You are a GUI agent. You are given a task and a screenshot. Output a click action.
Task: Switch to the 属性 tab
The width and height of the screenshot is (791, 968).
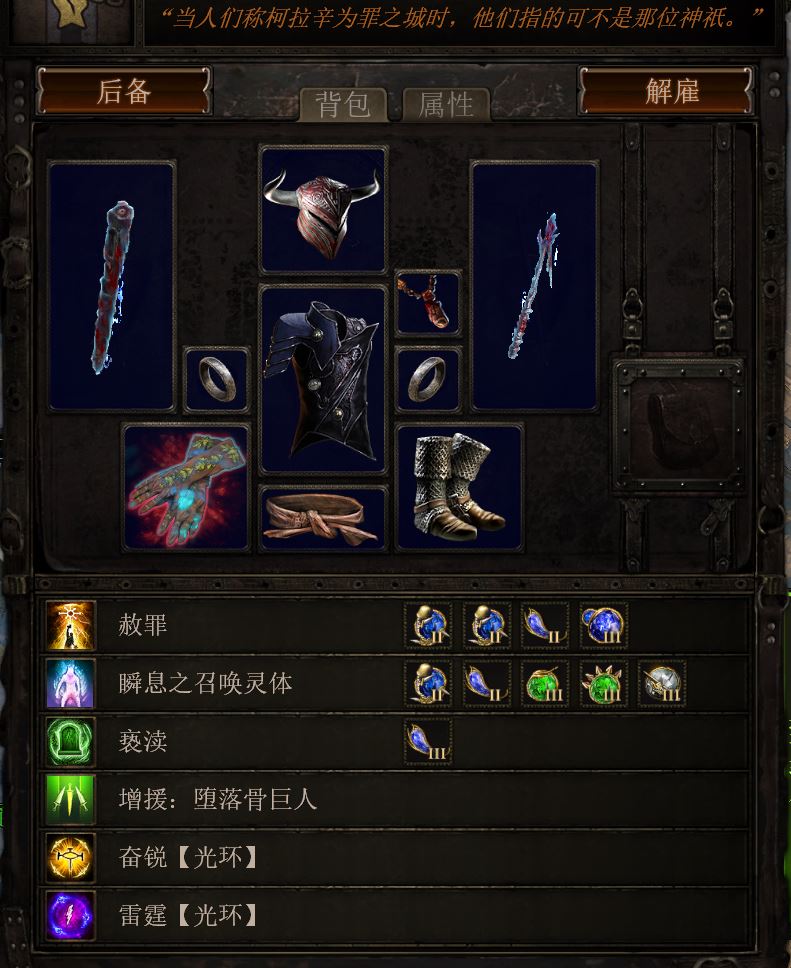(x=446, y=104)
